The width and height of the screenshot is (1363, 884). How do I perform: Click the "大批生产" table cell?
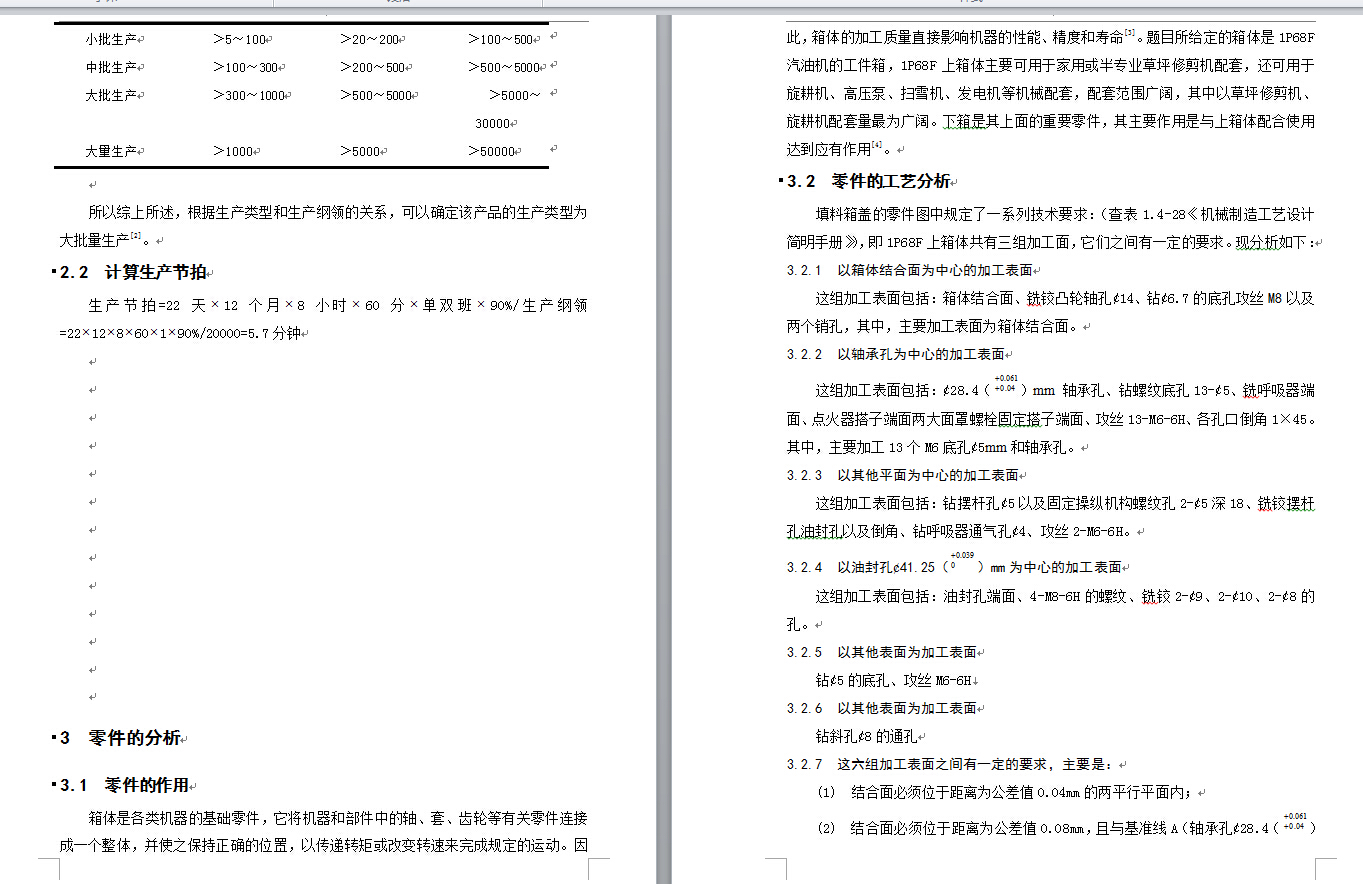click(x=111, y=96)
